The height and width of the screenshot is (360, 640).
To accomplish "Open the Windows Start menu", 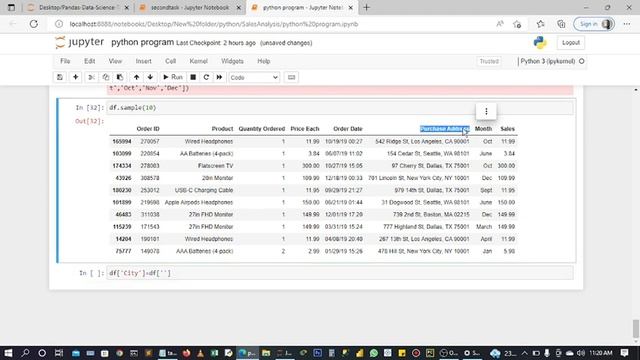I will (8, 353).
